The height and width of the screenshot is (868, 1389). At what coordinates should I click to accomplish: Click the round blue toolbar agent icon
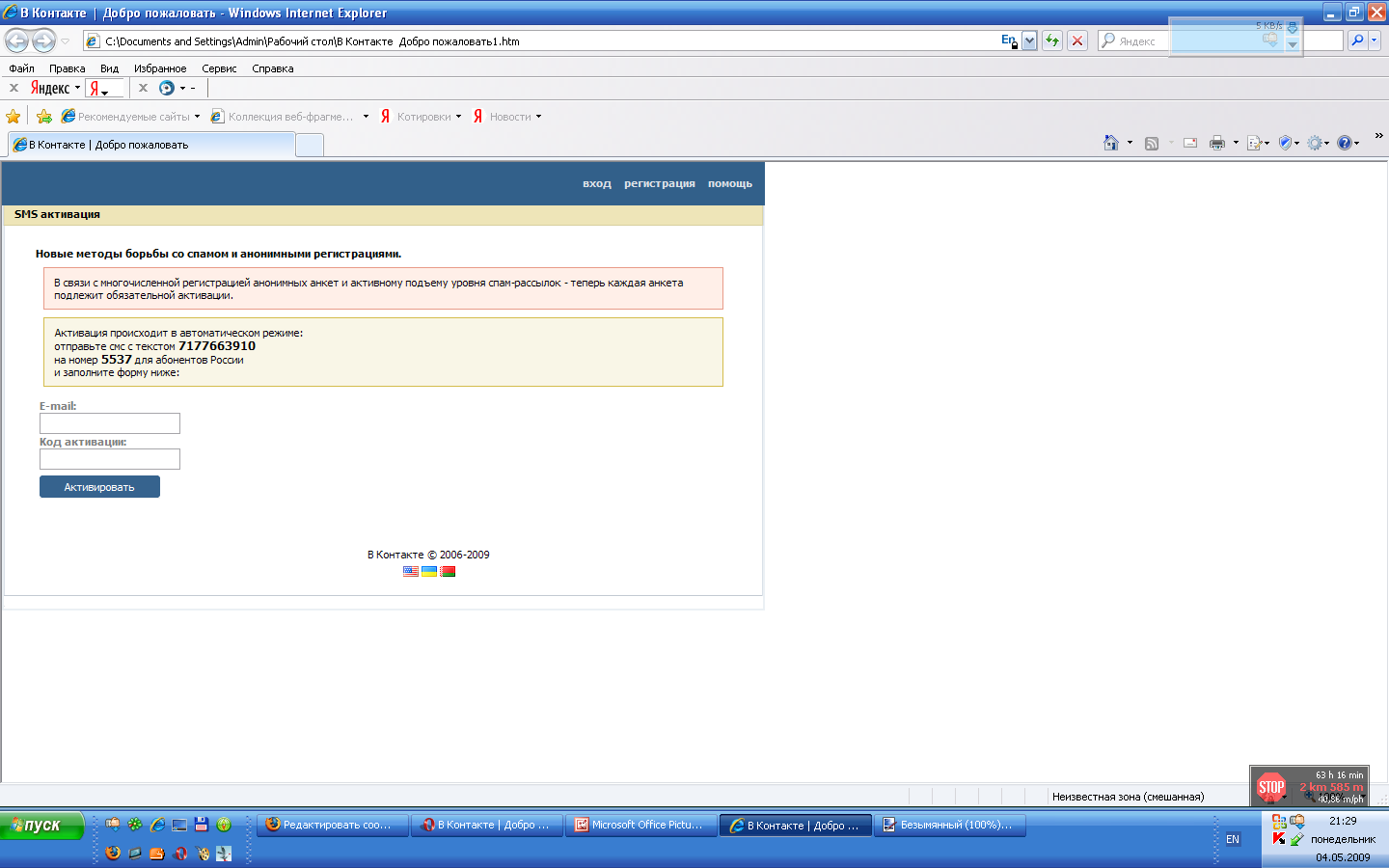tap(167, 88)
